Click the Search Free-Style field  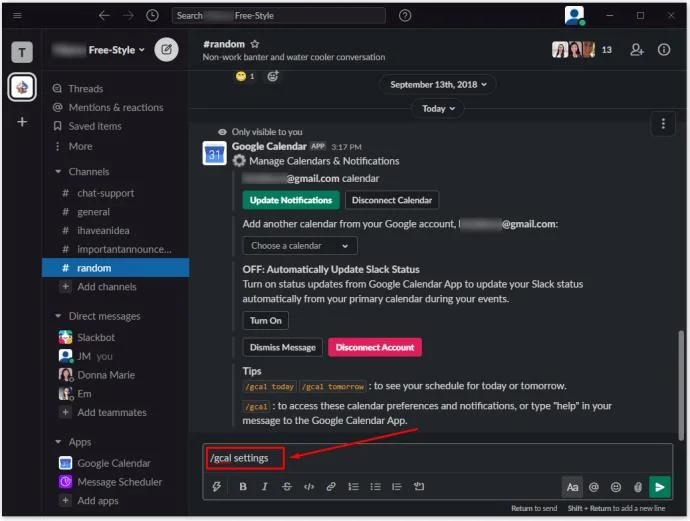[x=279, y=16]
